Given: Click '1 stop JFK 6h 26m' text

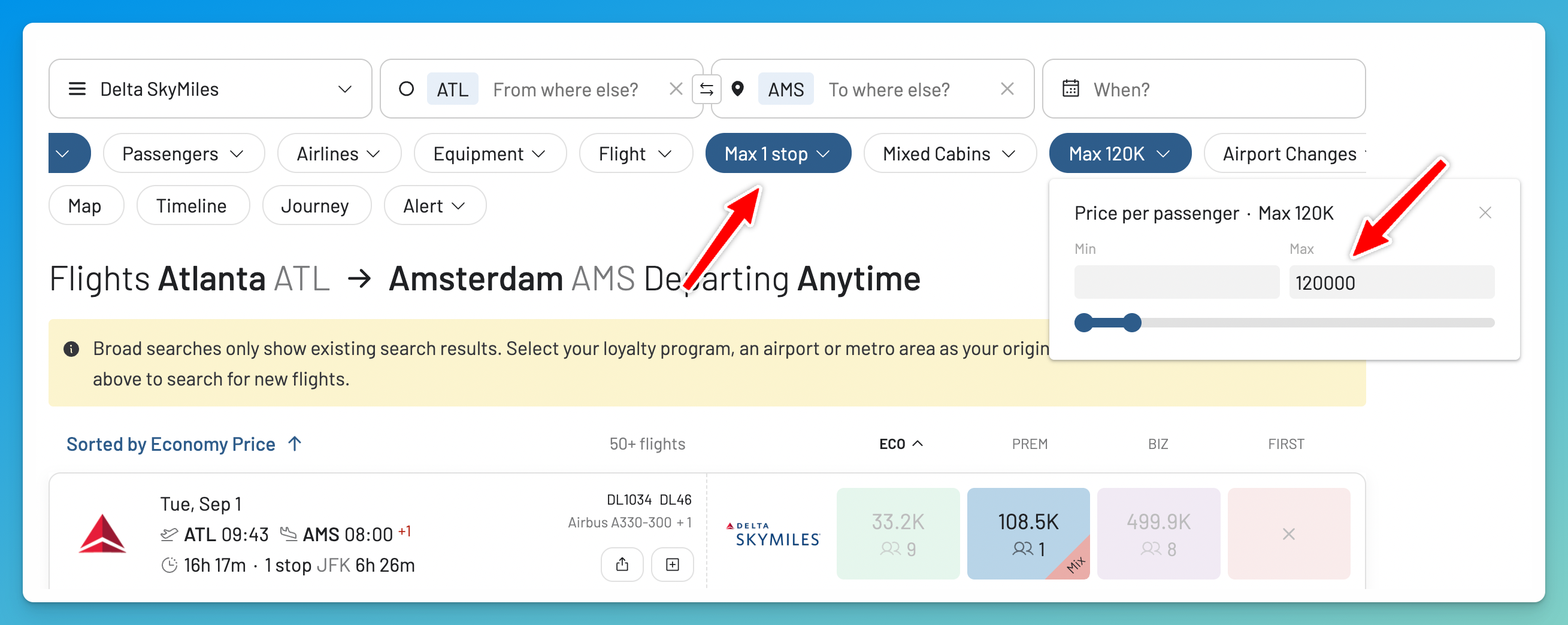Looking at the screenshot, I should coord(340,565).
